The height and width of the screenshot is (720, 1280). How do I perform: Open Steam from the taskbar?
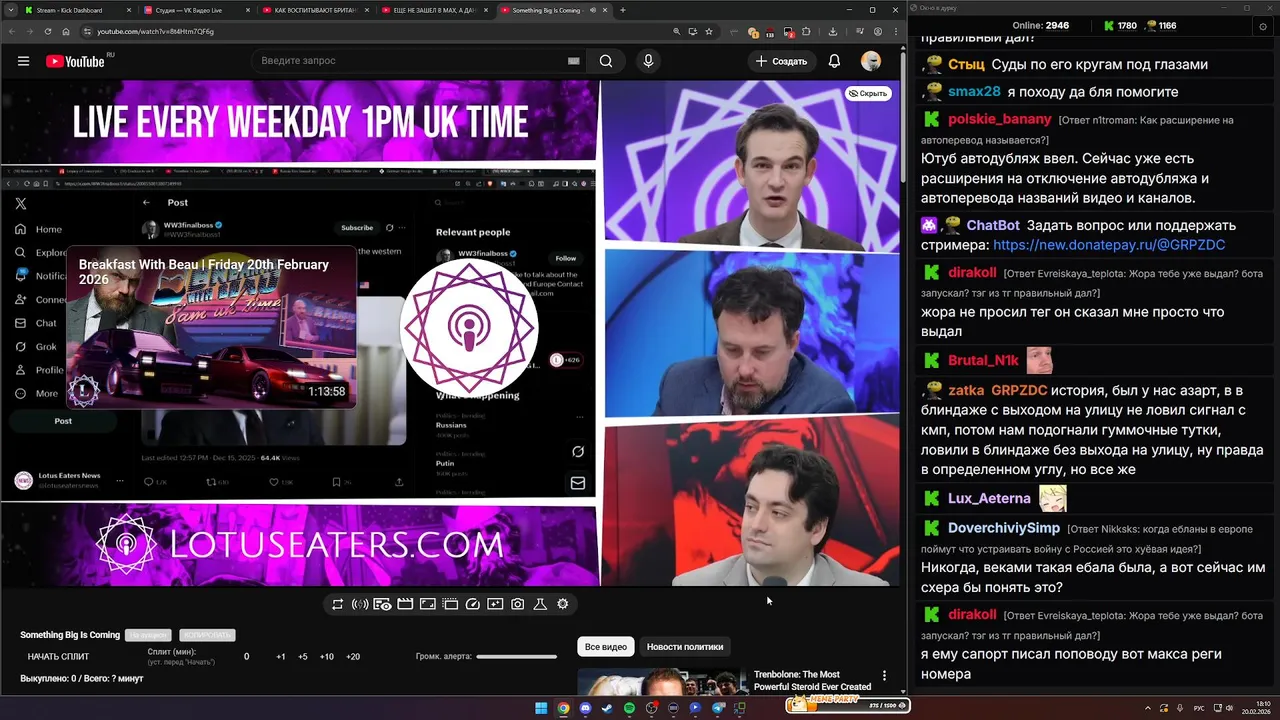point(607,708)
